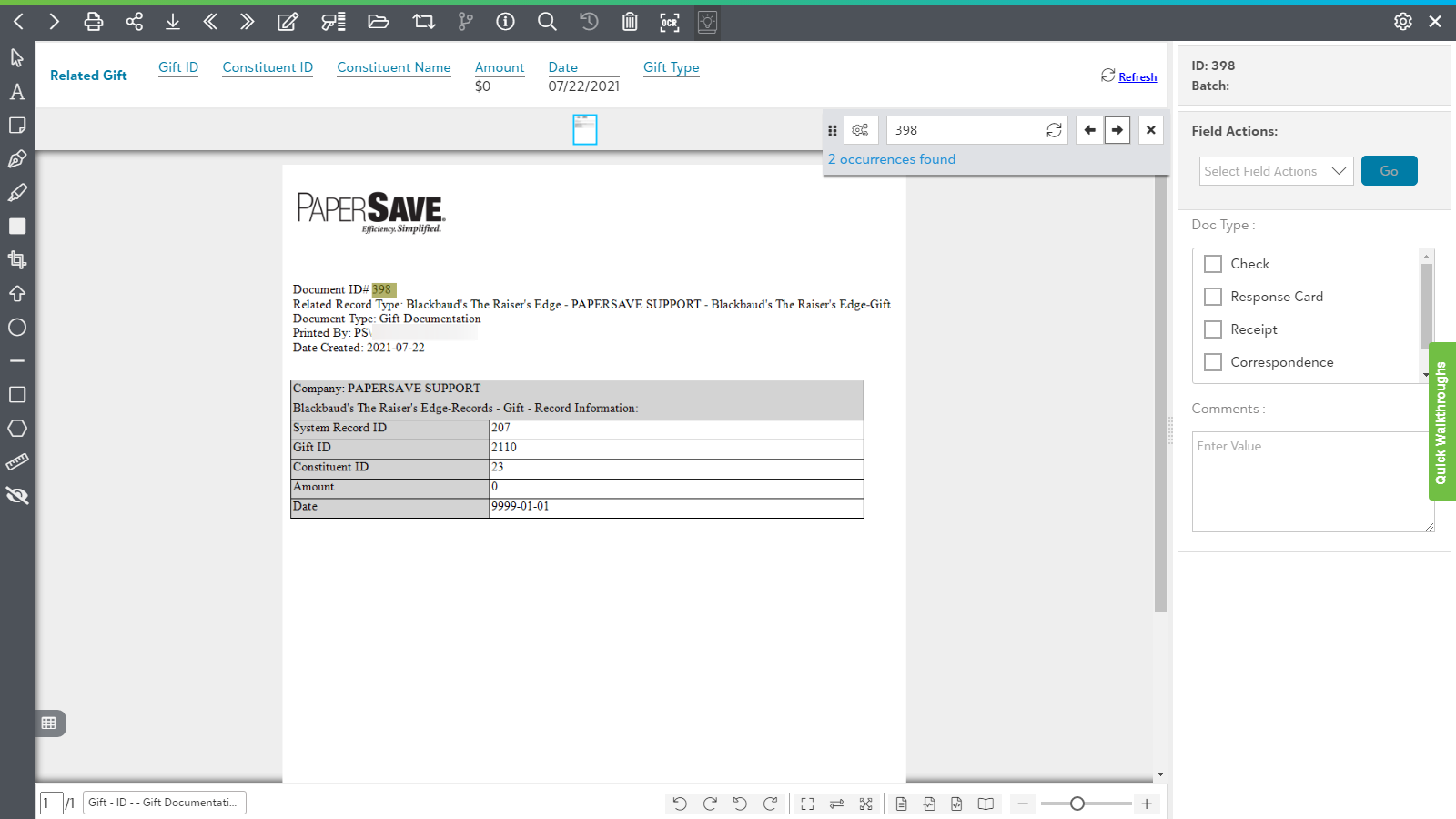Click the Constituent Name column header
This screenshot has width=1456, height=819.
[x=394, y=67]
